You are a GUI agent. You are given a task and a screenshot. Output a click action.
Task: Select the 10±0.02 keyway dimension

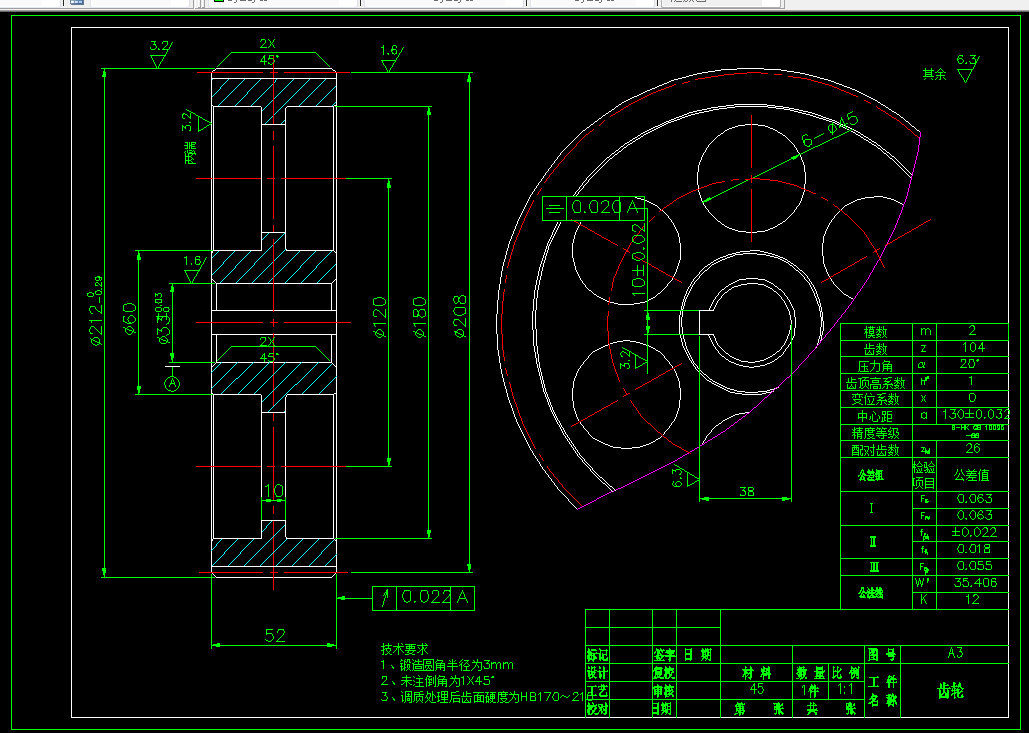(639, 260)
